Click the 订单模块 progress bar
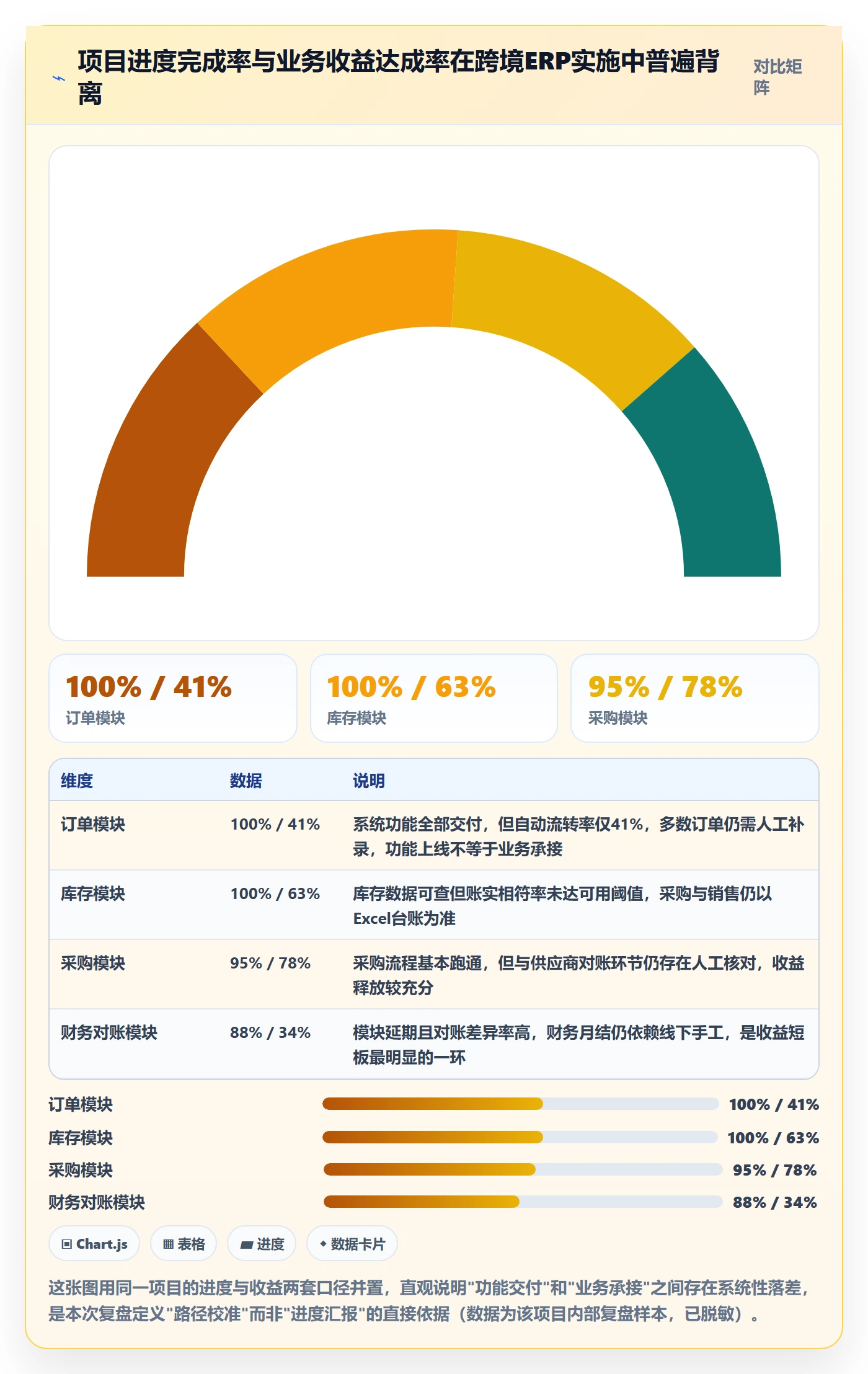The image size is (868, 1374). point(521,1104)
